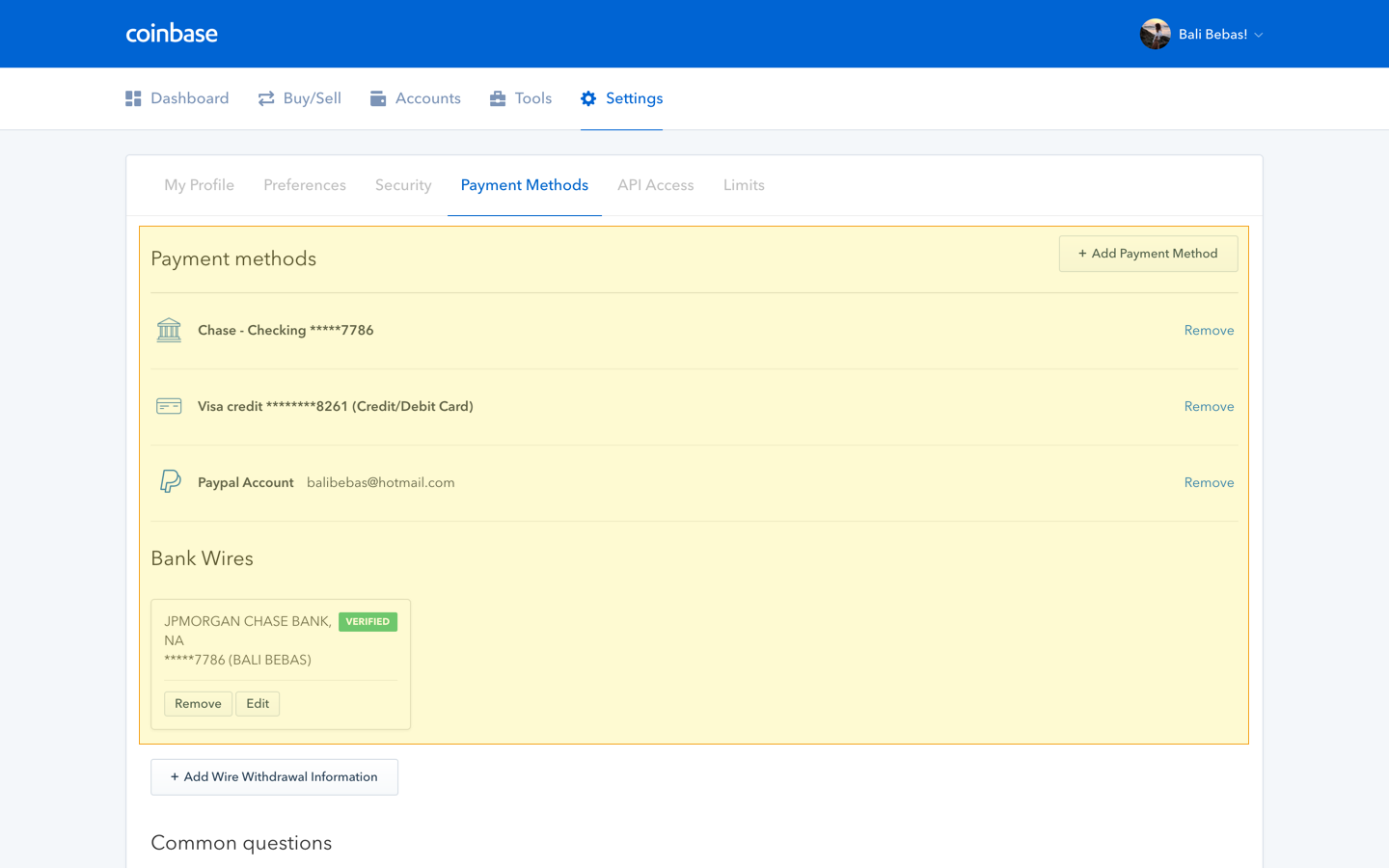The height and width of the screenshot is (868, 1389).
Task: Switch to the Limits tab
Action: pyautogui.click(x=744, y=185)
